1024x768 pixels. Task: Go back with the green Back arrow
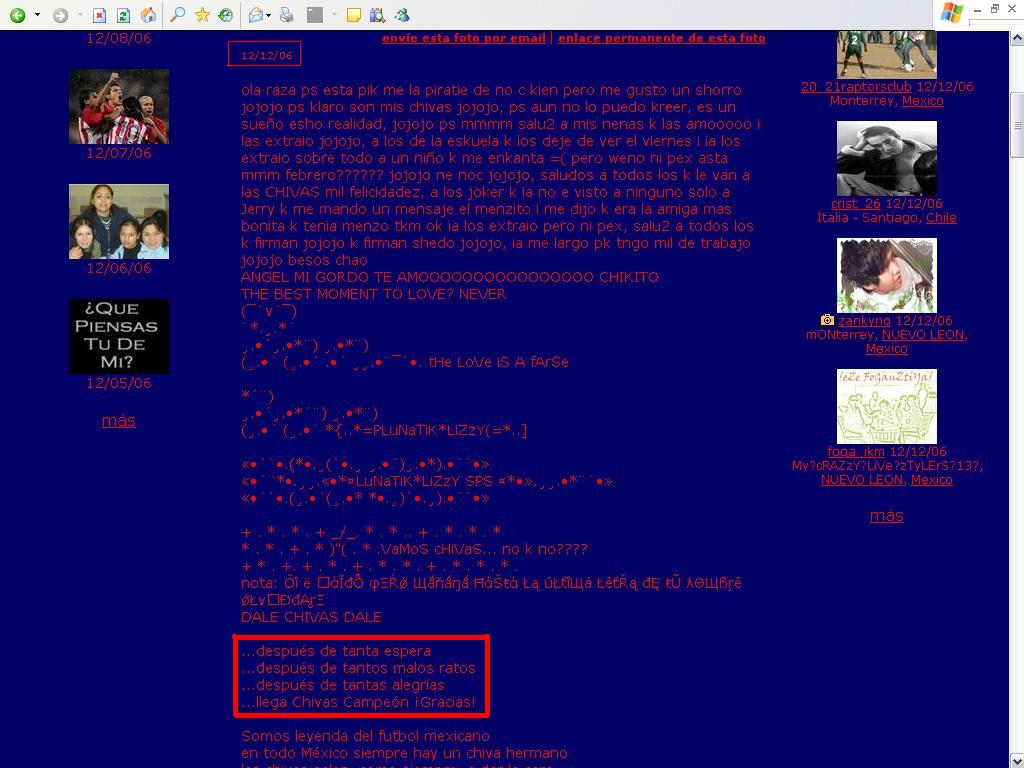pos(18,15)
